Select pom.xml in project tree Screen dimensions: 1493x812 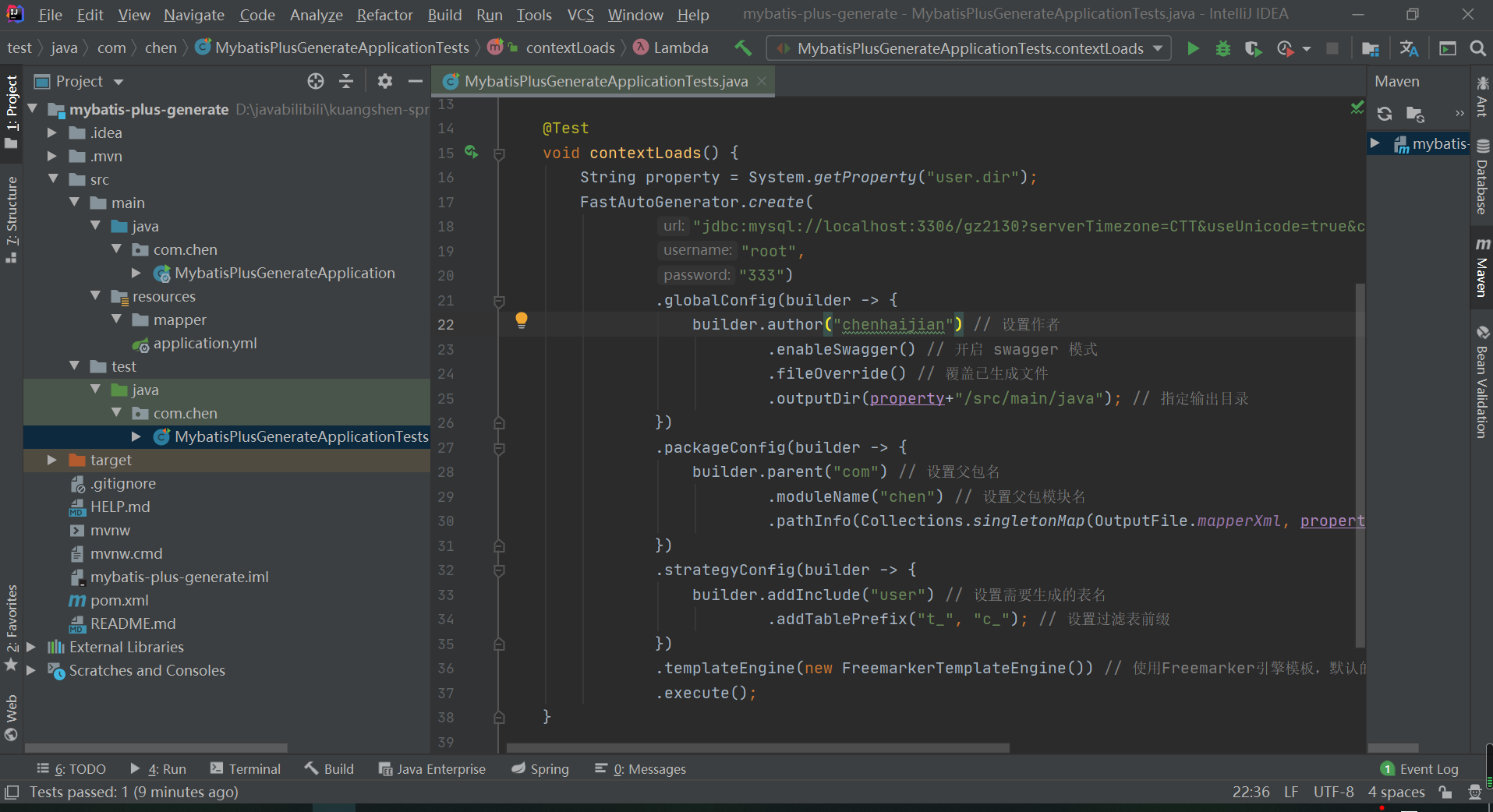tap(119, 600)
